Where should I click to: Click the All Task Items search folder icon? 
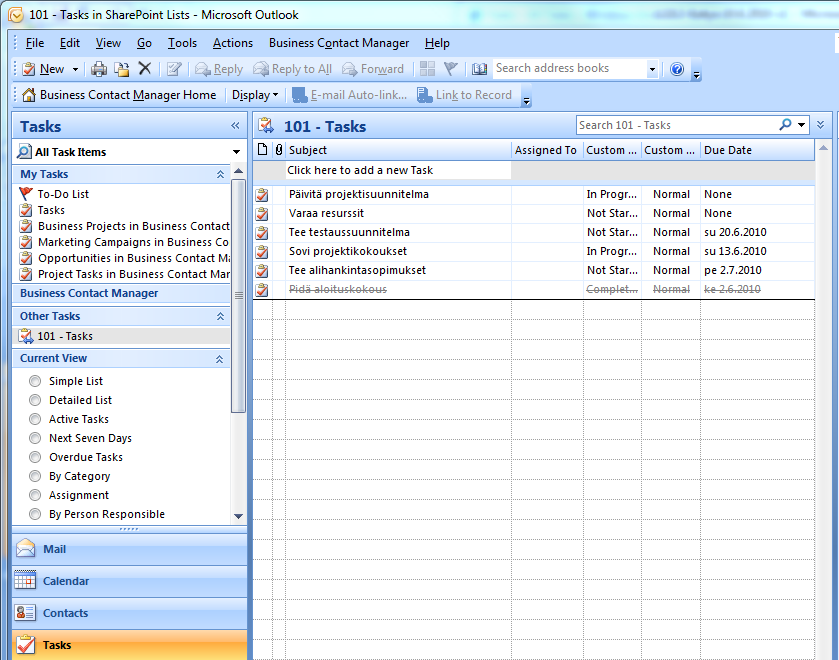(x=24, y=151)
